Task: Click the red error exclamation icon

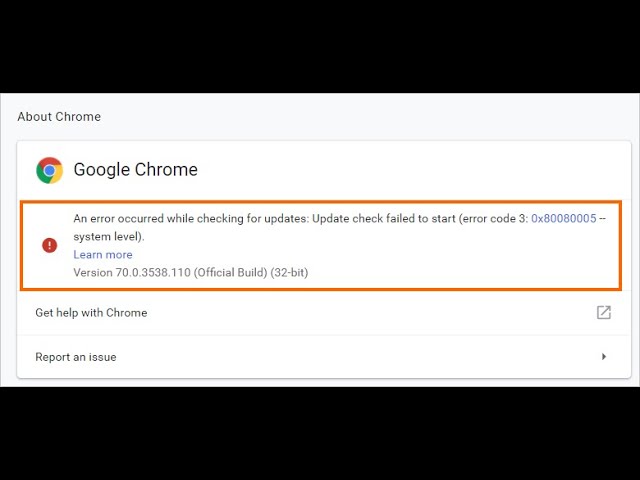Action: [50, 245]
